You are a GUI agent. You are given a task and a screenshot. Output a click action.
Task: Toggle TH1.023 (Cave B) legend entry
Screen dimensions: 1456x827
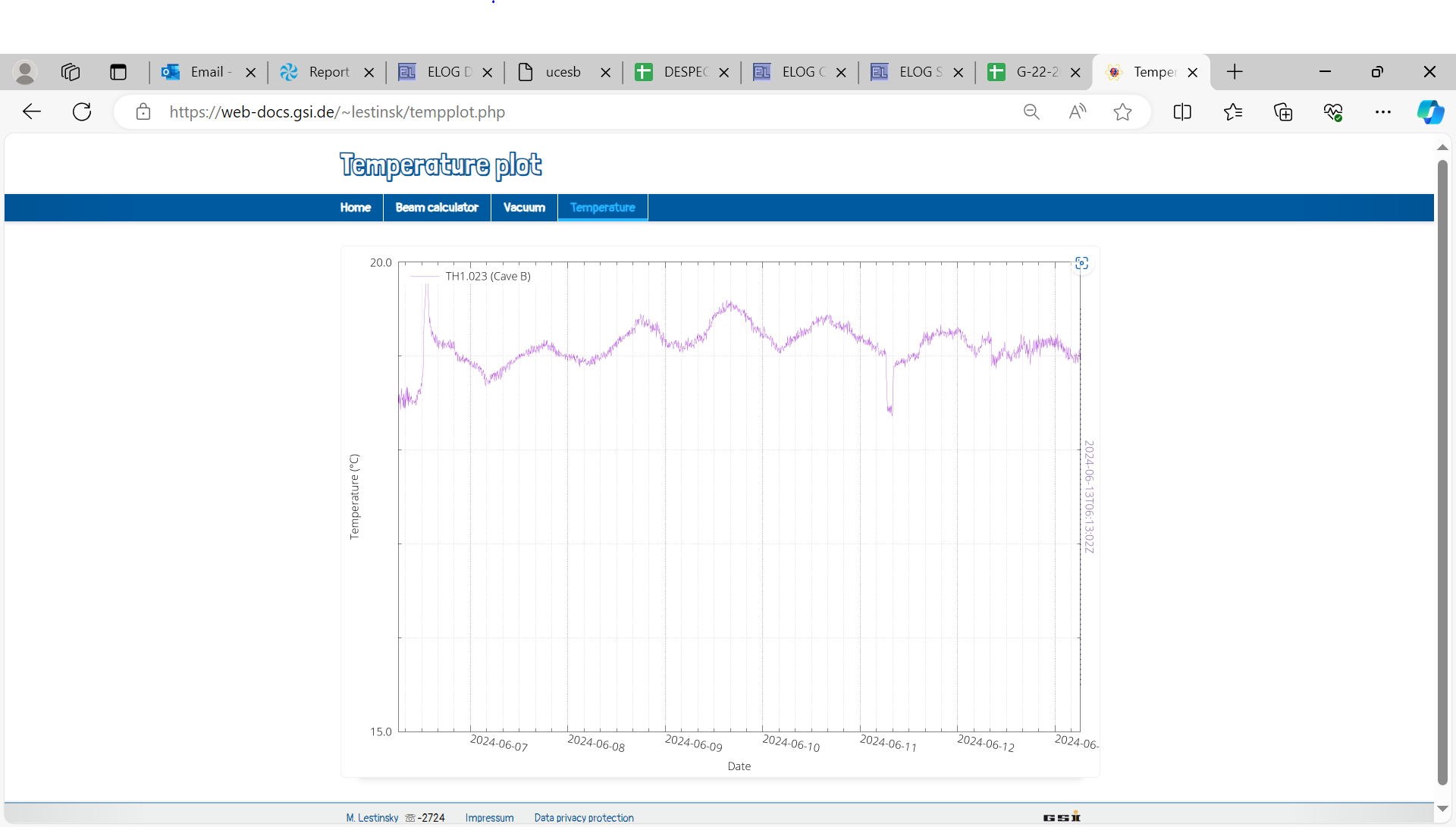(x=488, y=277)
